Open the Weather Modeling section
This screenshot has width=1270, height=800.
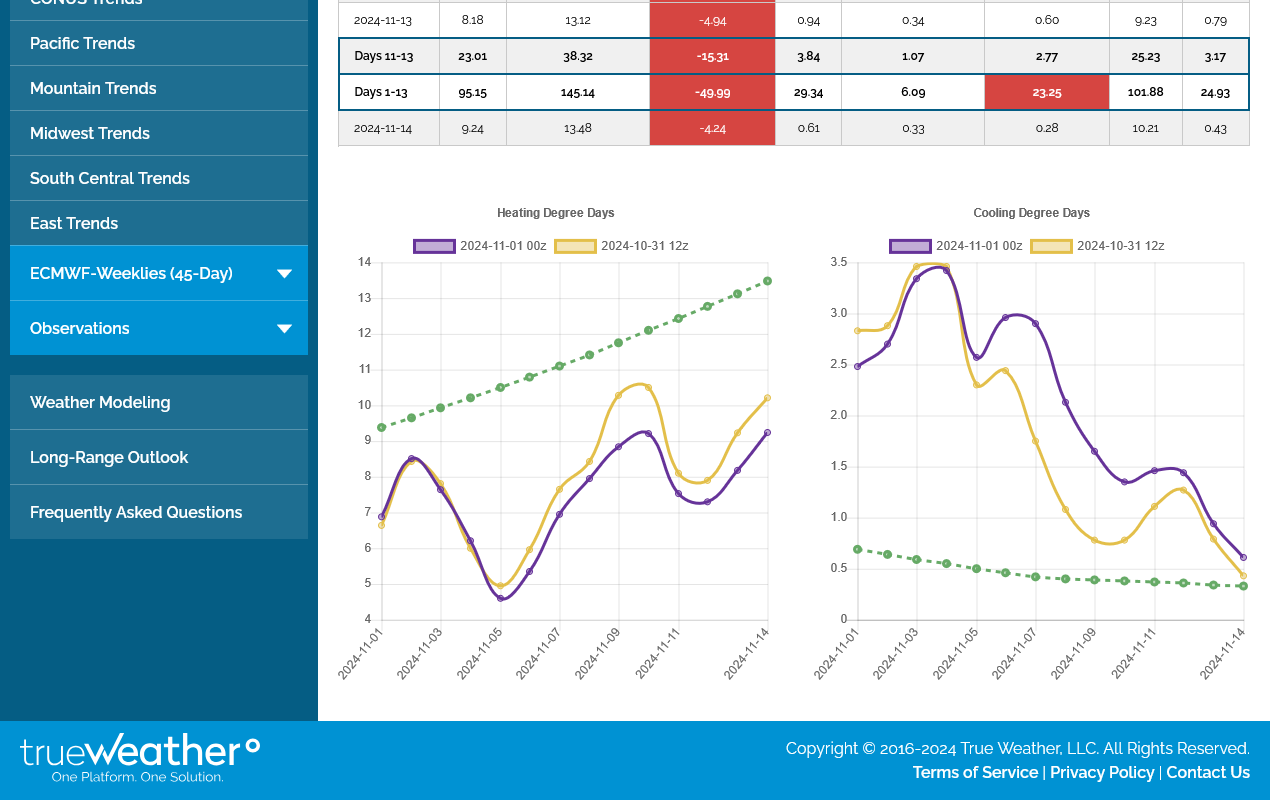[x=100, y=402]
